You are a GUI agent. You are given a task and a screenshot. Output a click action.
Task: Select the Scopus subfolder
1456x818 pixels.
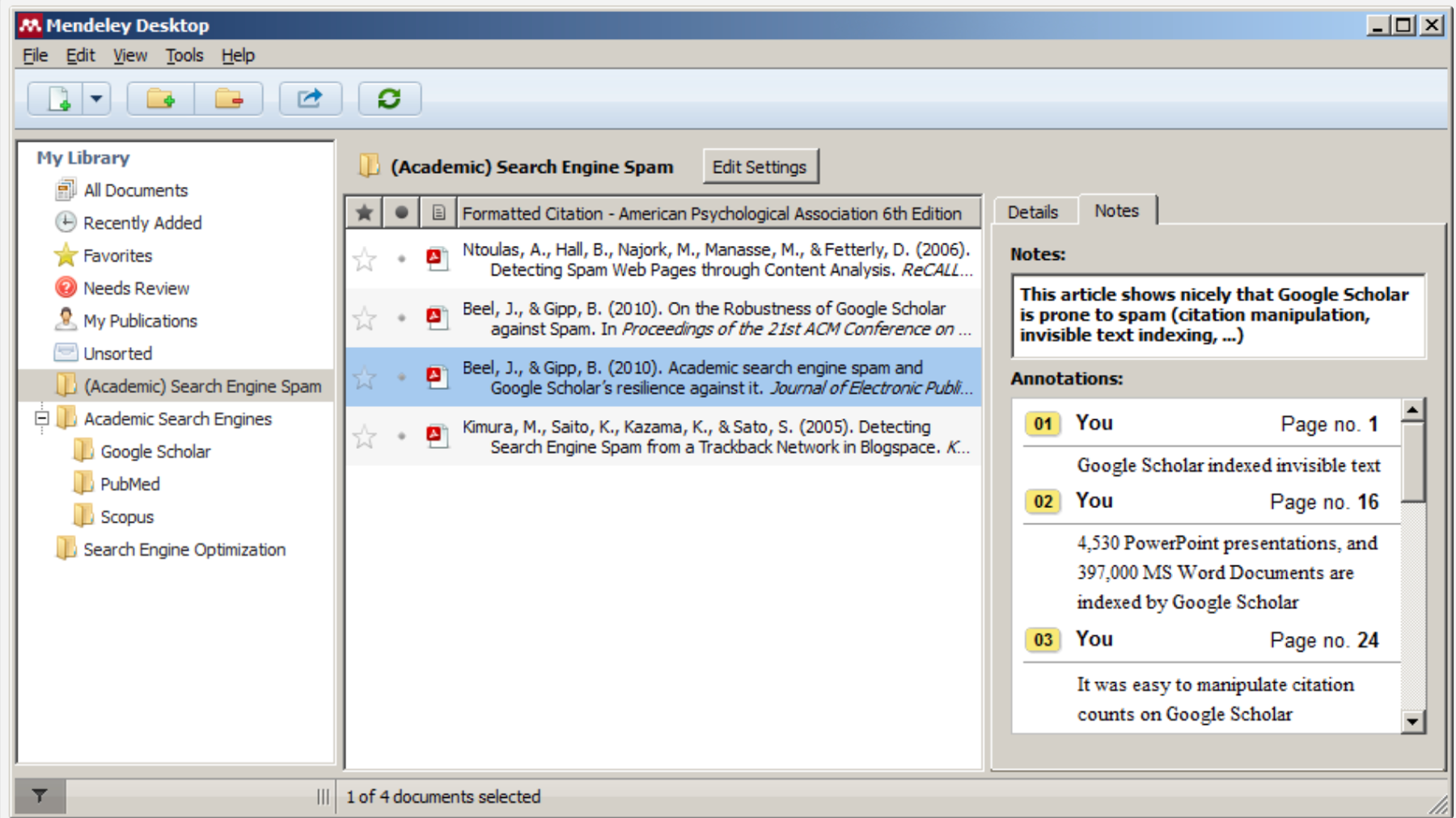click(126, 517)
